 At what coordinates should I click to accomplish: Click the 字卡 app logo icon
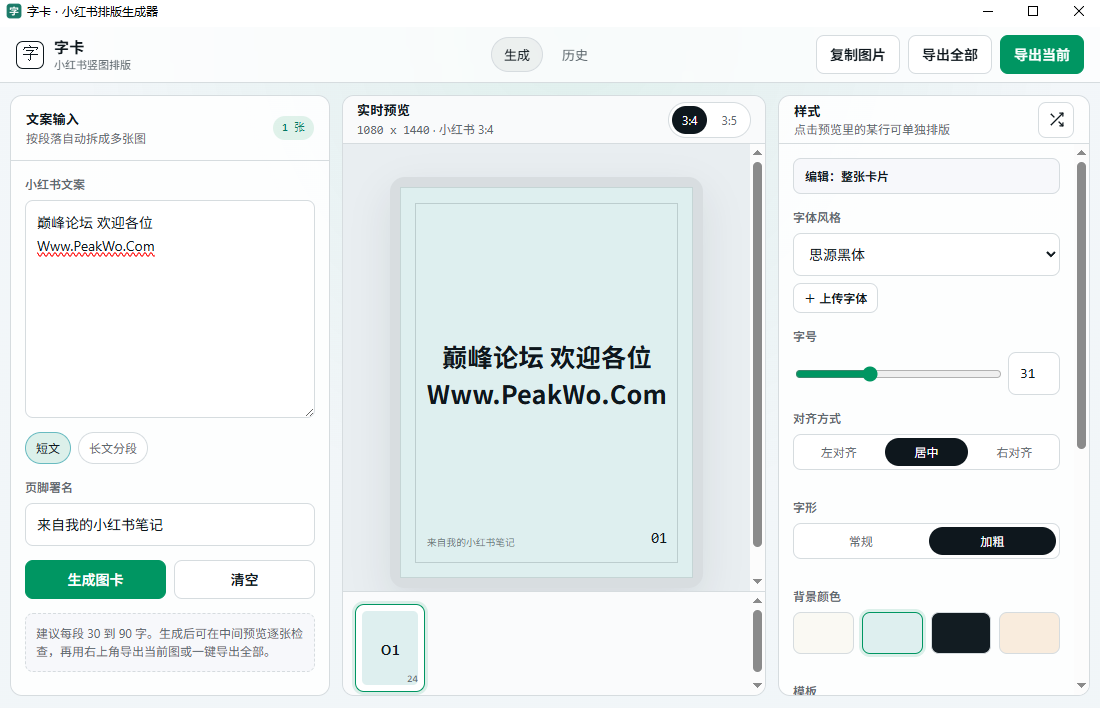[30, 55]
